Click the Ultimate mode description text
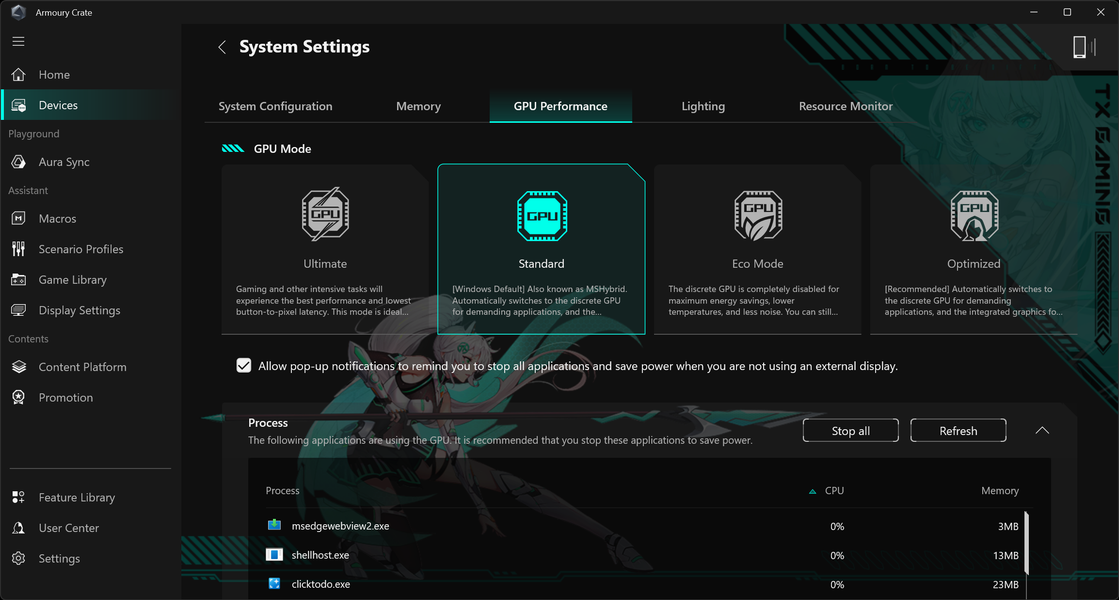 [324, 300]
